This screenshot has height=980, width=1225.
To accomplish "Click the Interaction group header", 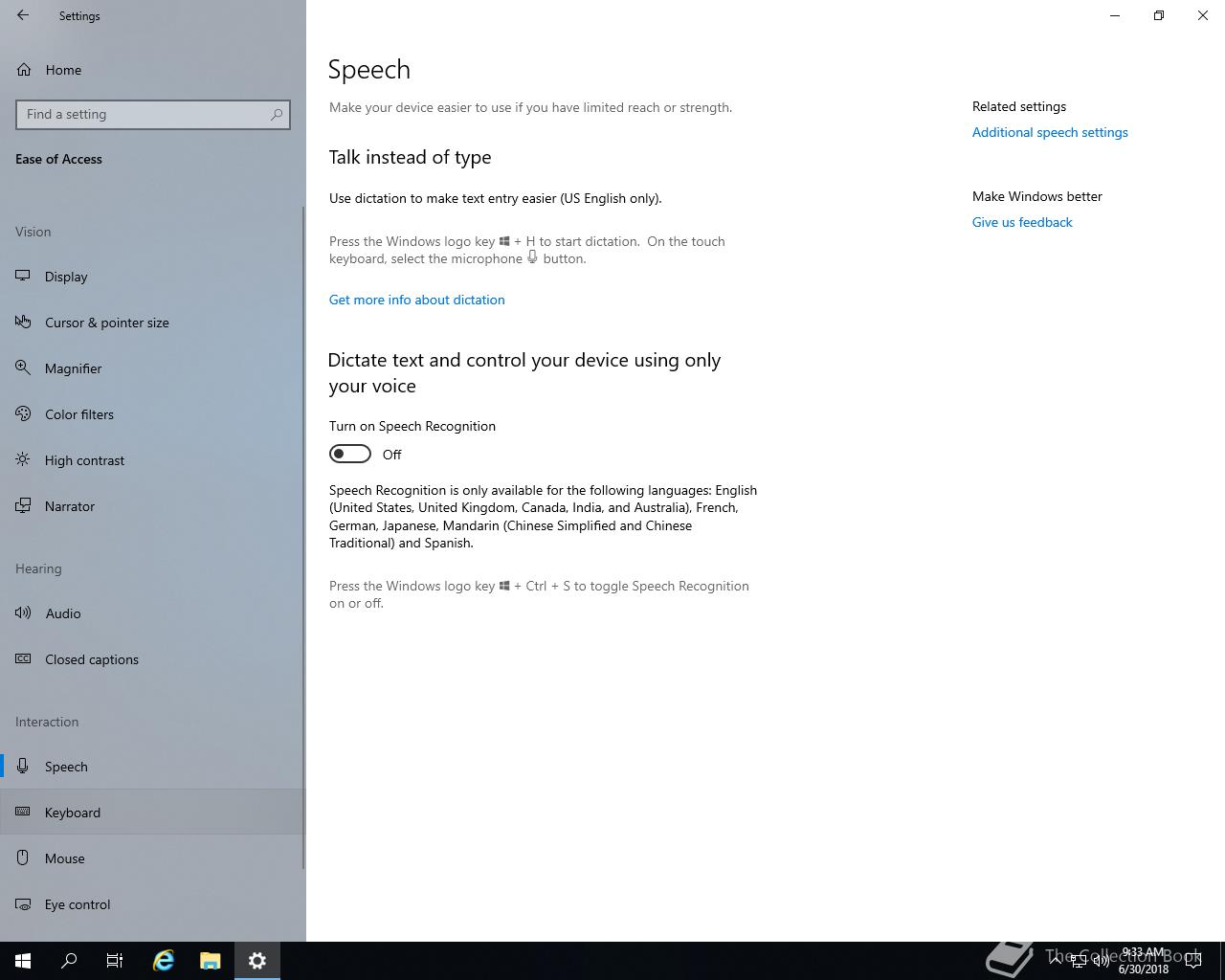I will pos(47,722).
